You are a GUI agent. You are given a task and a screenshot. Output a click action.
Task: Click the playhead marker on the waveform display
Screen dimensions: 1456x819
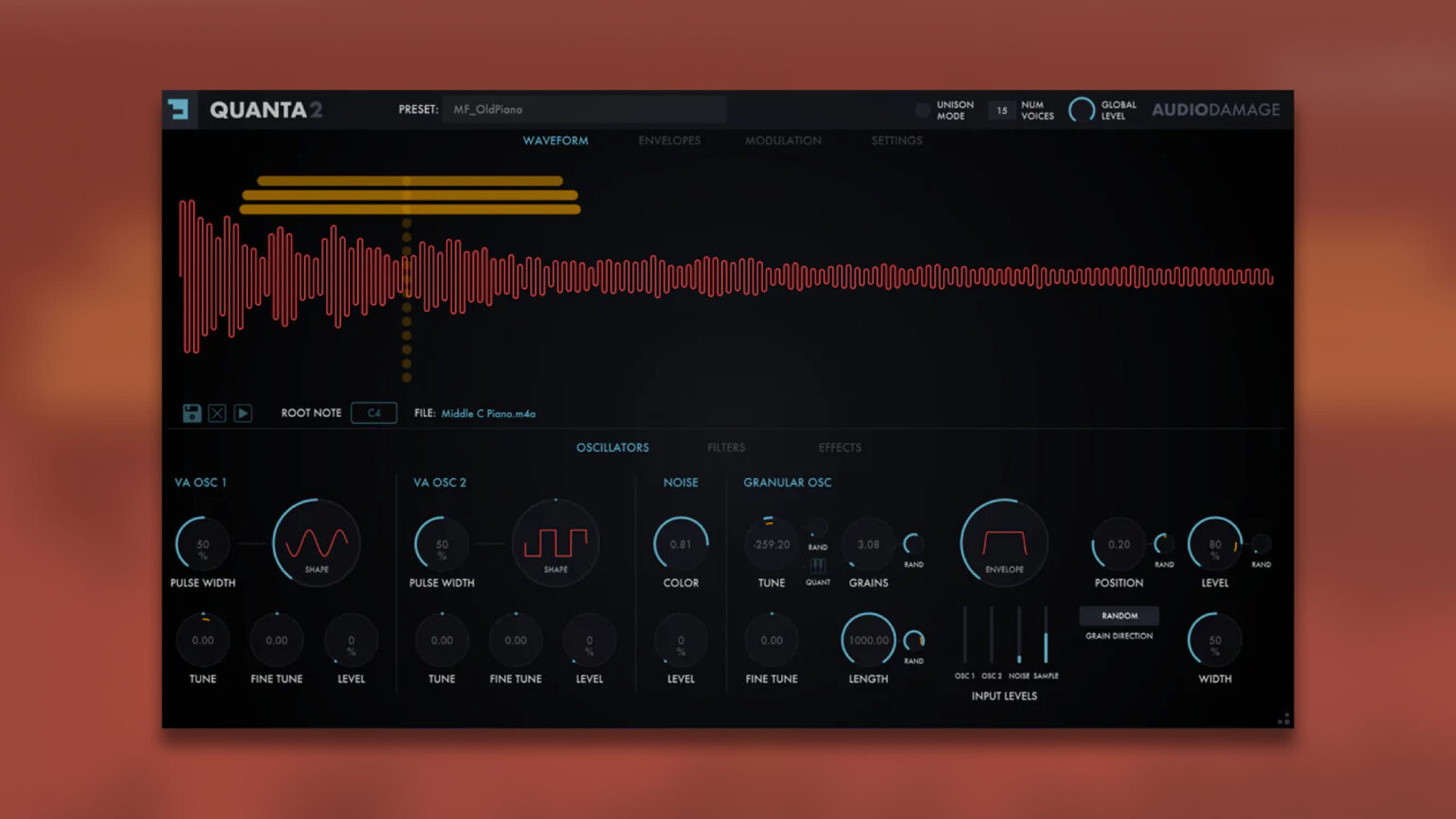[x=405, y=275]
